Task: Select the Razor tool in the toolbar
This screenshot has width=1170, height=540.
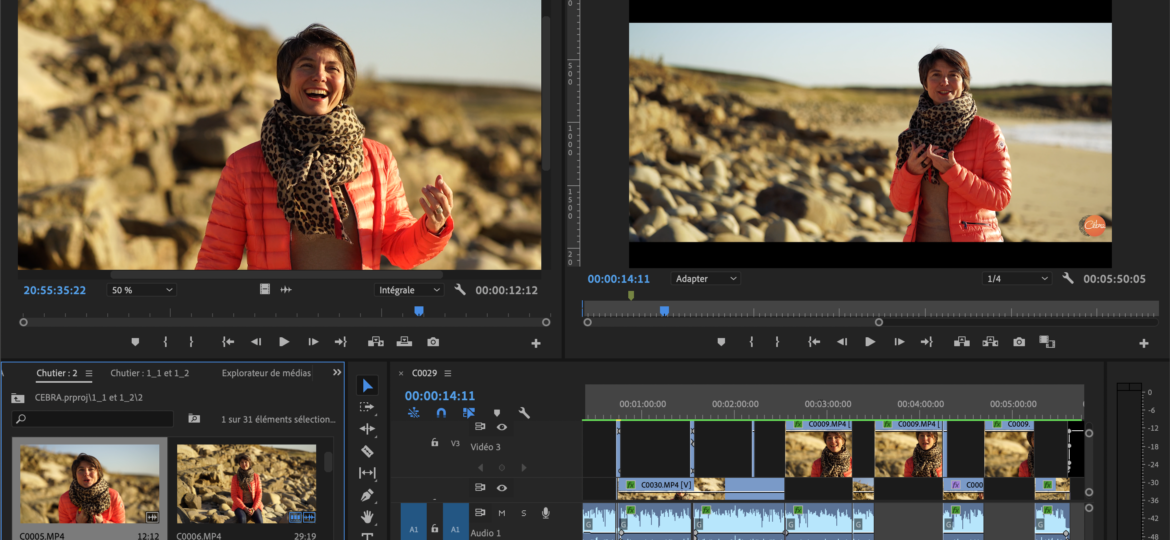Action: click(367, 451)
